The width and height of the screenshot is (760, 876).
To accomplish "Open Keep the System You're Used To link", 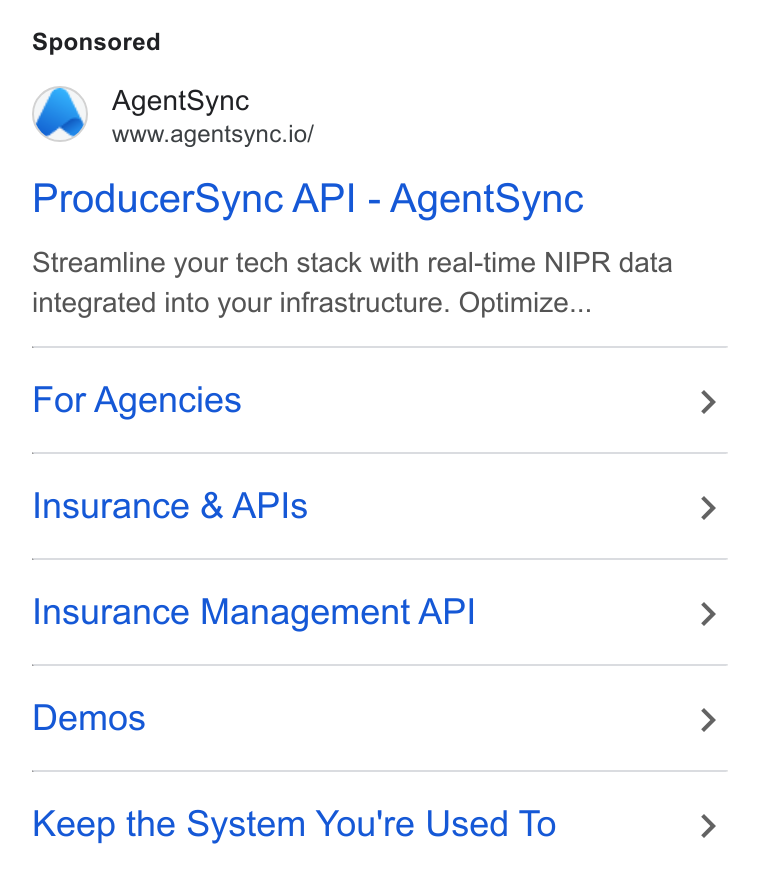I will (x=294, y=825).
